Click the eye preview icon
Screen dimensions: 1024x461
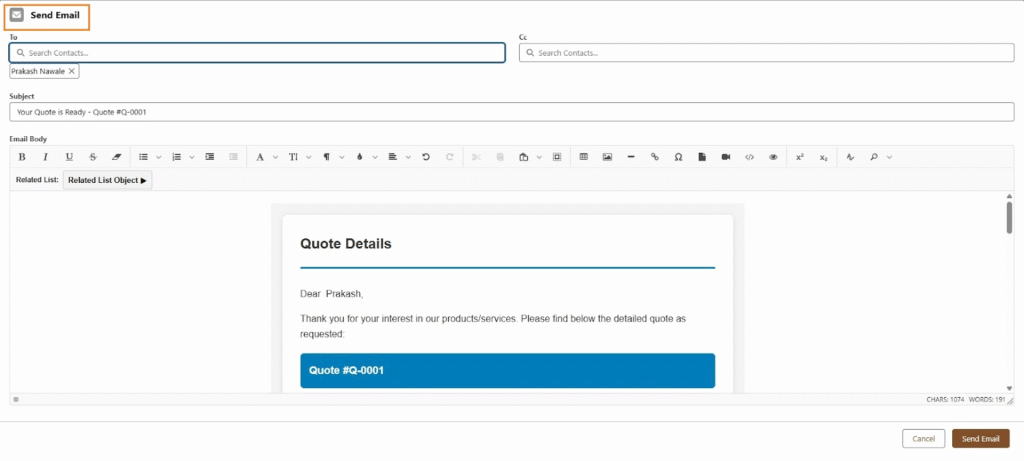coord(773,157)
